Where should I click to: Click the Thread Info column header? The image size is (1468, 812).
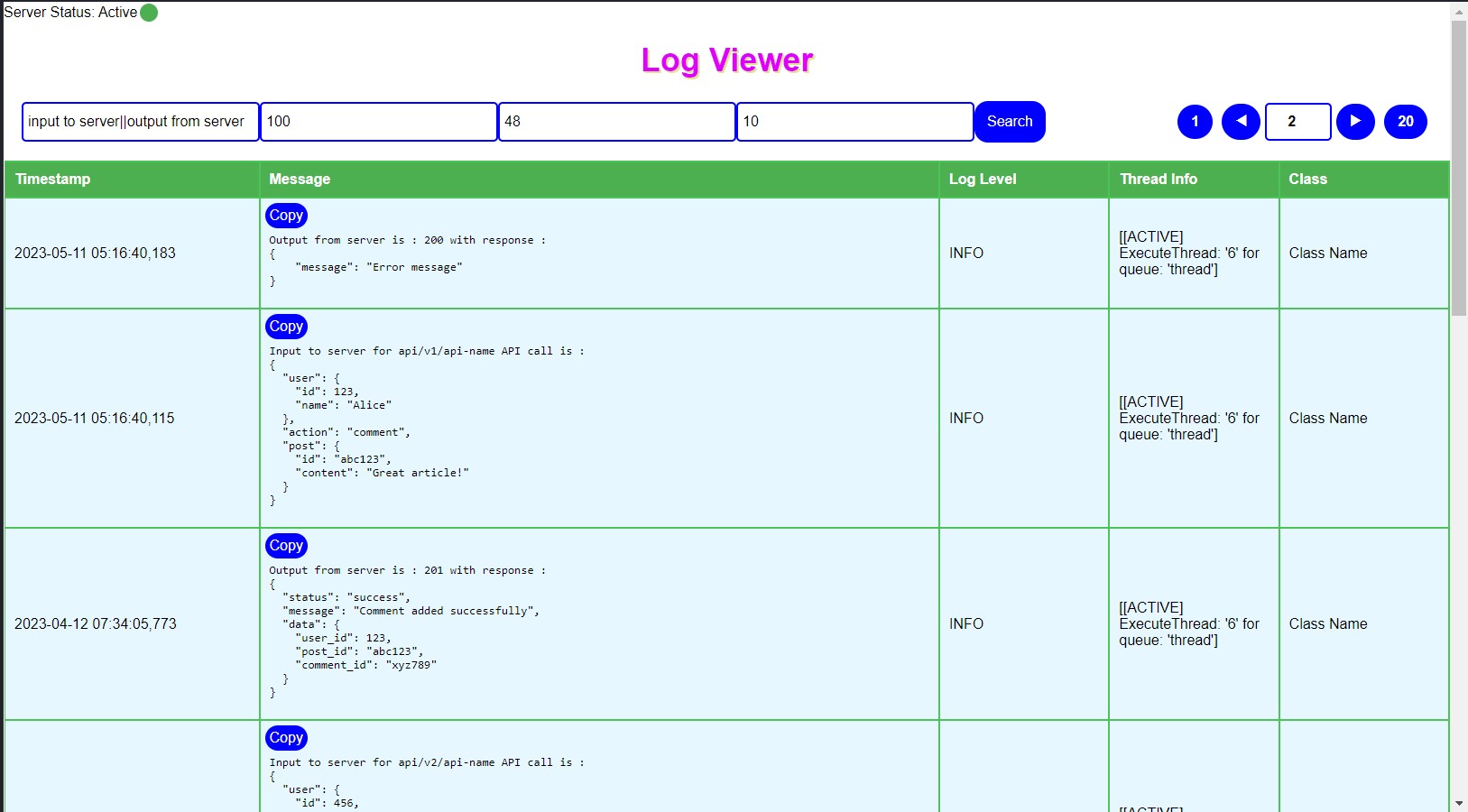coord(1159,180)
